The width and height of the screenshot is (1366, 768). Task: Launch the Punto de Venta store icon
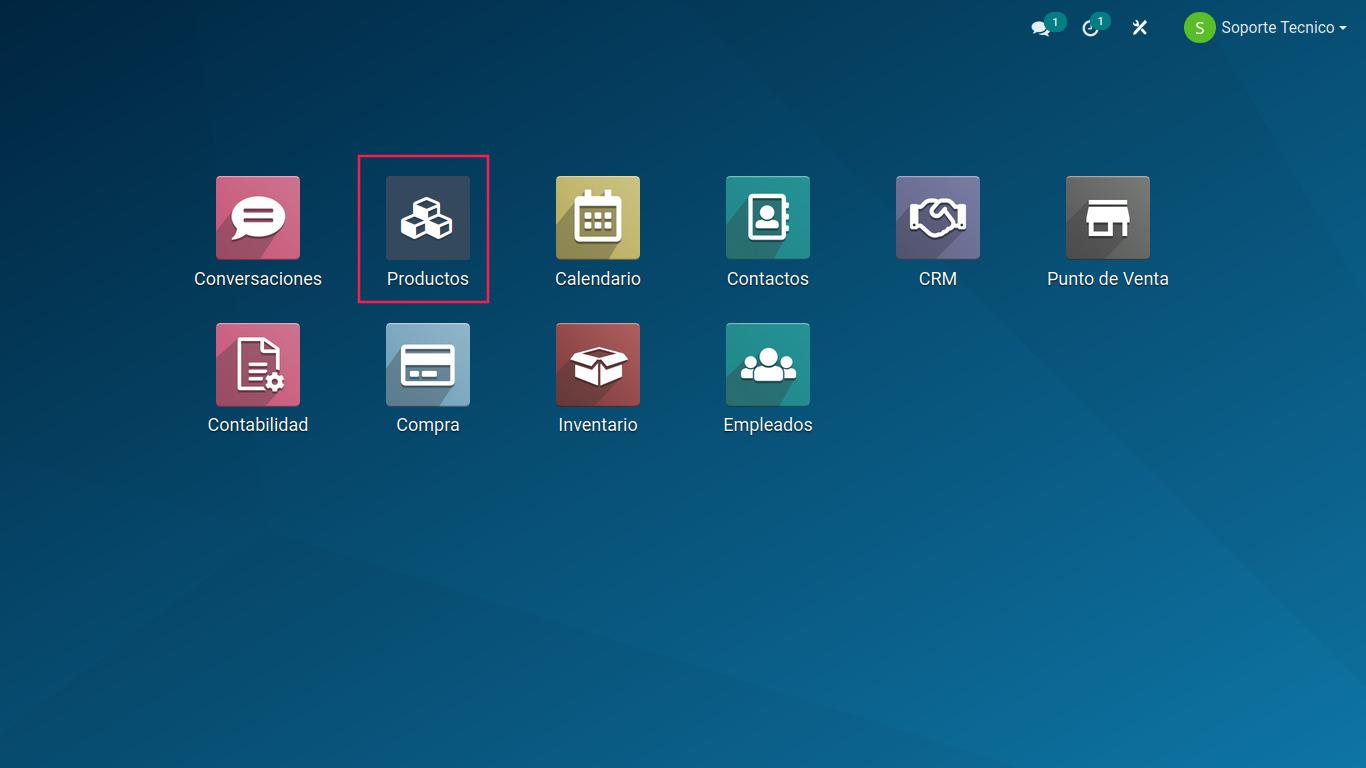(1108, 218)
